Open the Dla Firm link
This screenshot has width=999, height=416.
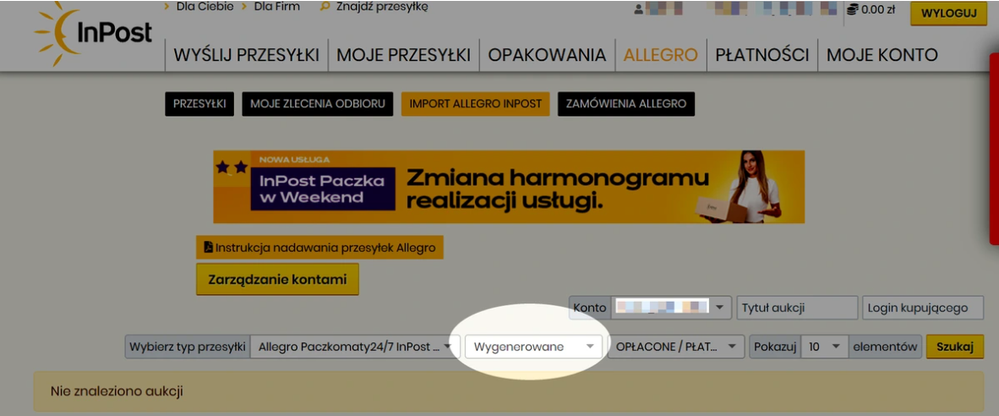tap(277, 7)
